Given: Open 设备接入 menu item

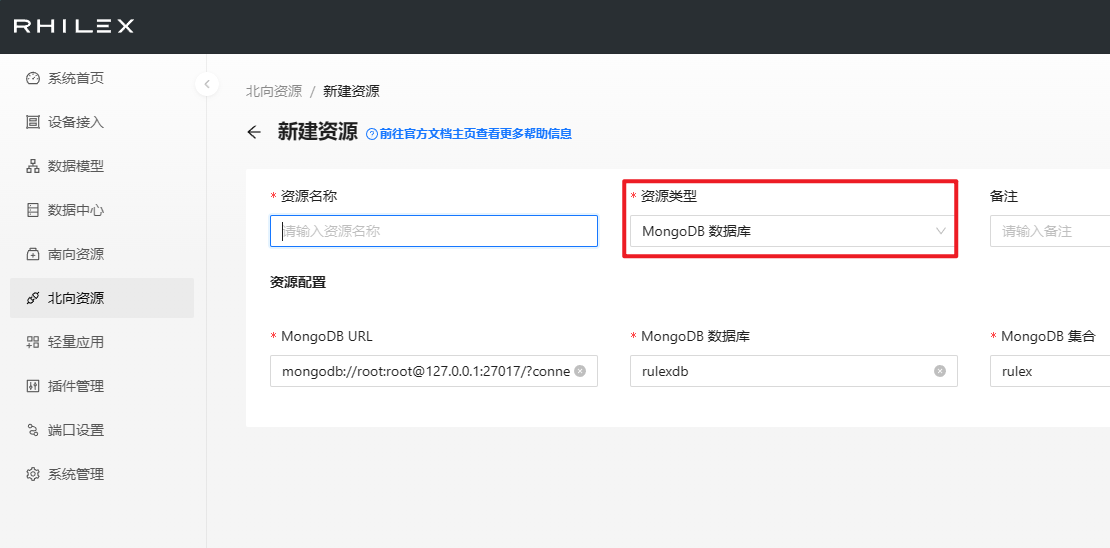Looking at the screenshot, I should [x=102, y=122].
